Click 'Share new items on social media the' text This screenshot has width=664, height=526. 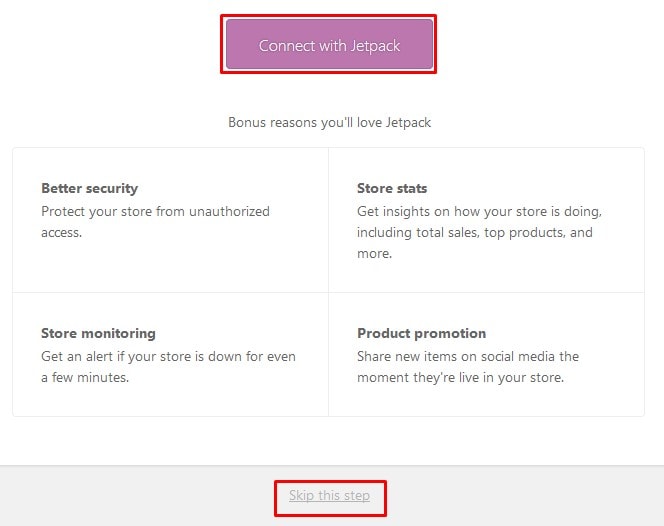click(468, 356)
